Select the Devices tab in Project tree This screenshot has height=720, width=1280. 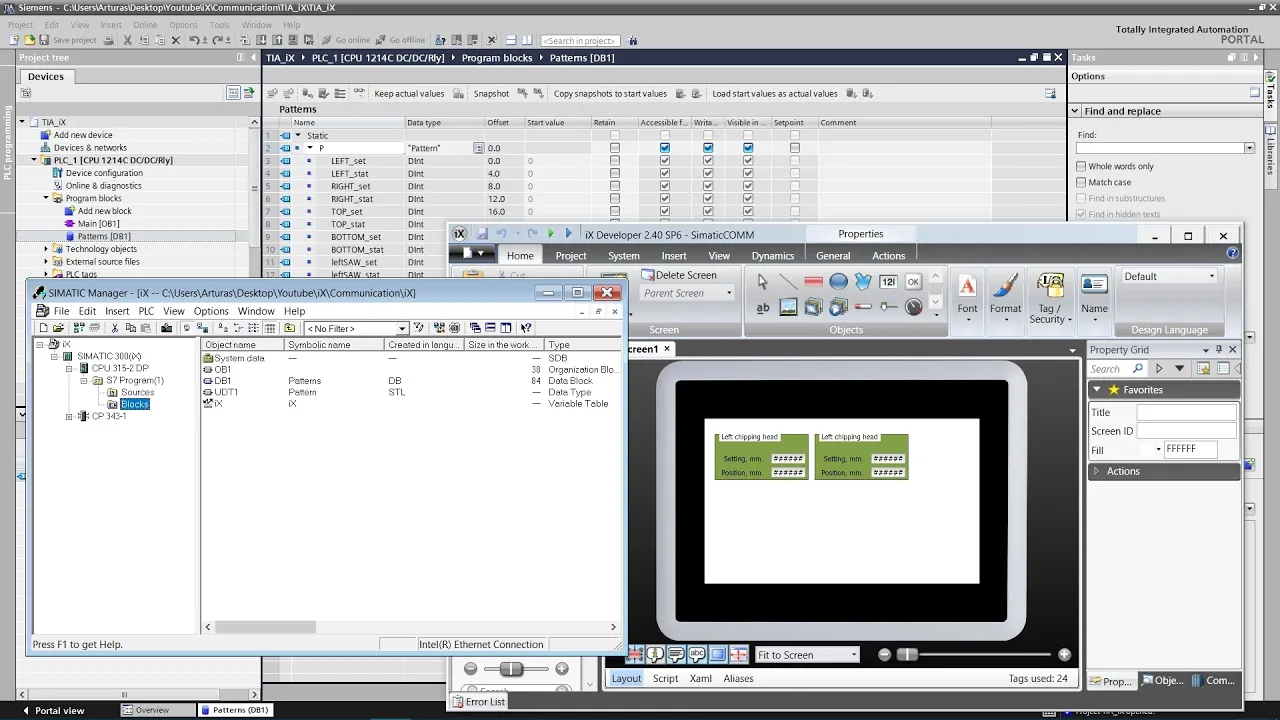(x=46, y=76)
